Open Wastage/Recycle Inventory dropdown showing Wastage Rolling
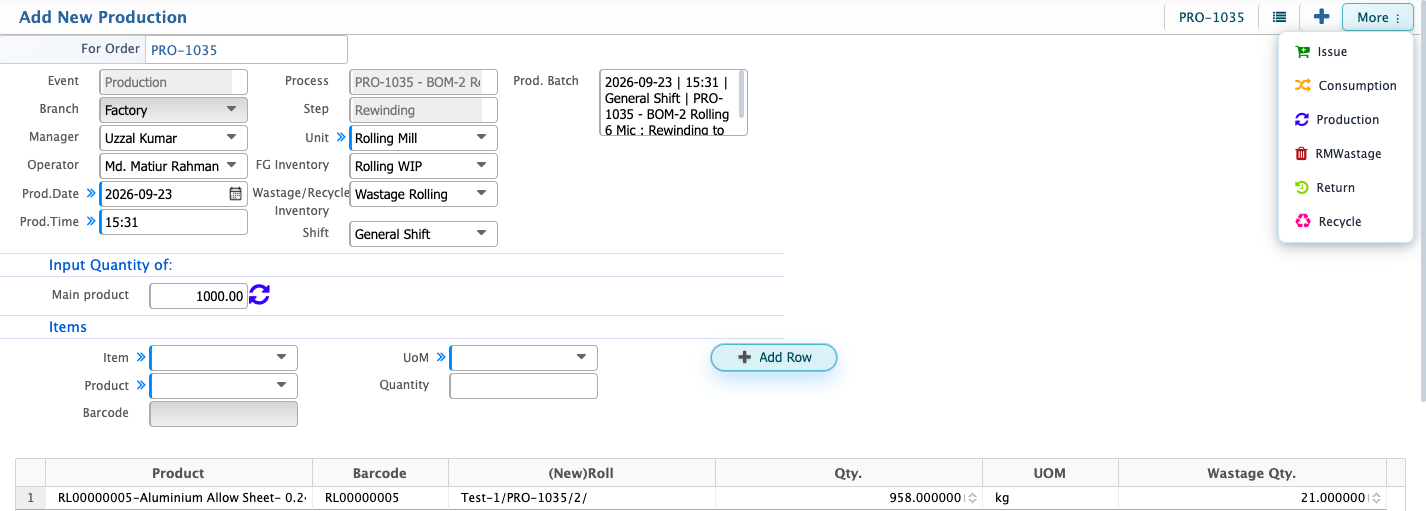The image size is (1426, 511). 424,194
